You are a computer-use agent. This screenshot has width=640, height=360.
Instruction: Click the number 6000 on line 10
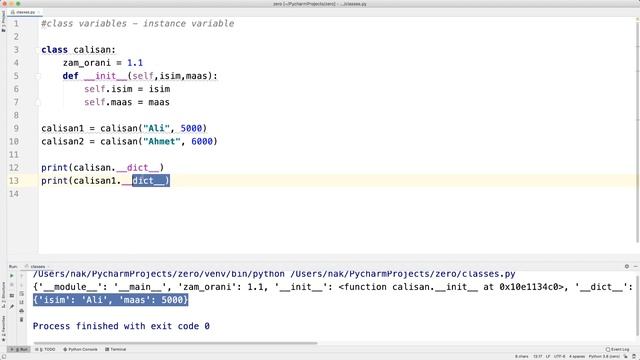[202, 141]
